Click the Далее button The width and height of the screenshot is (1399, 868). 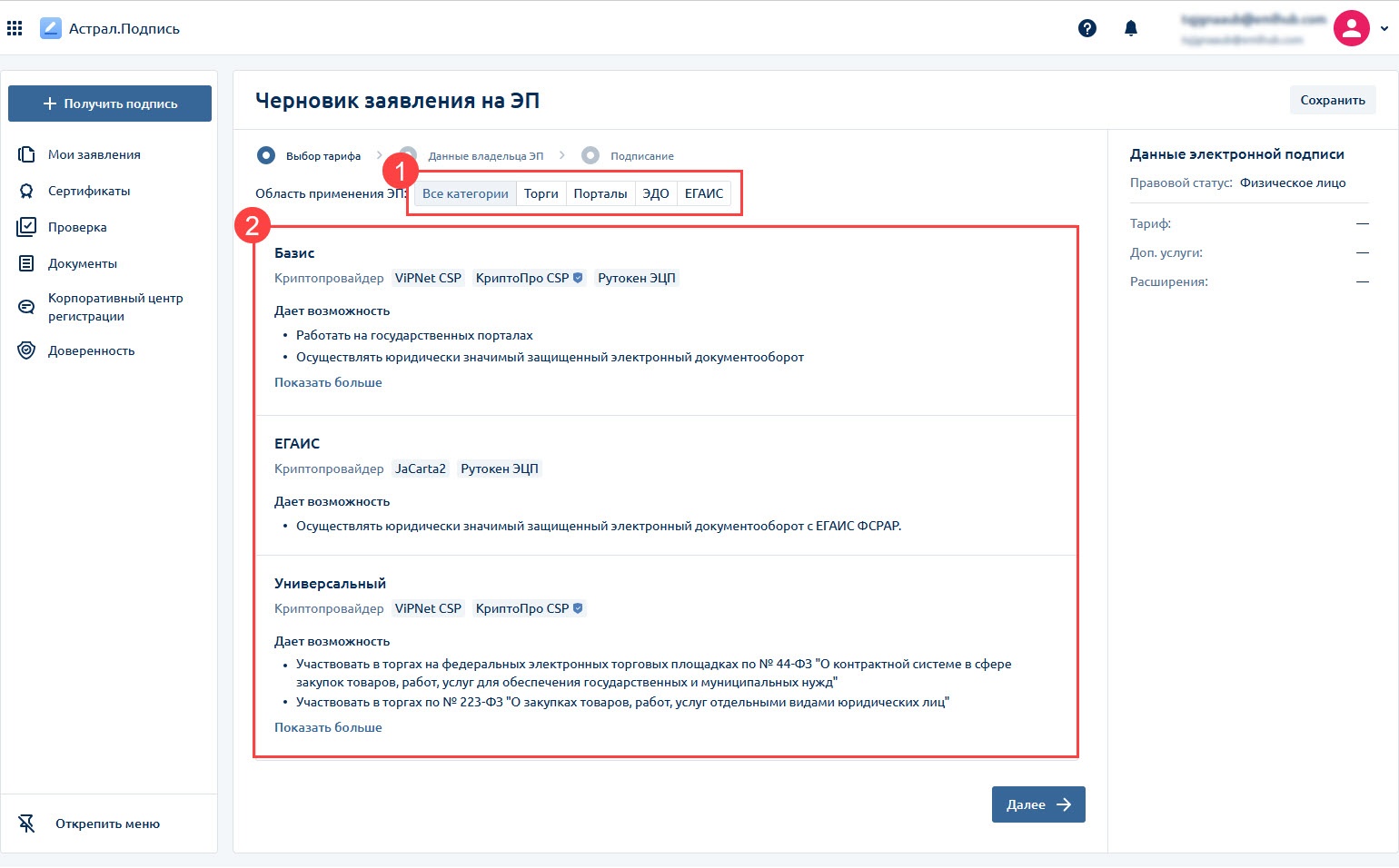pyautogui.click(x=1038, y=804)
